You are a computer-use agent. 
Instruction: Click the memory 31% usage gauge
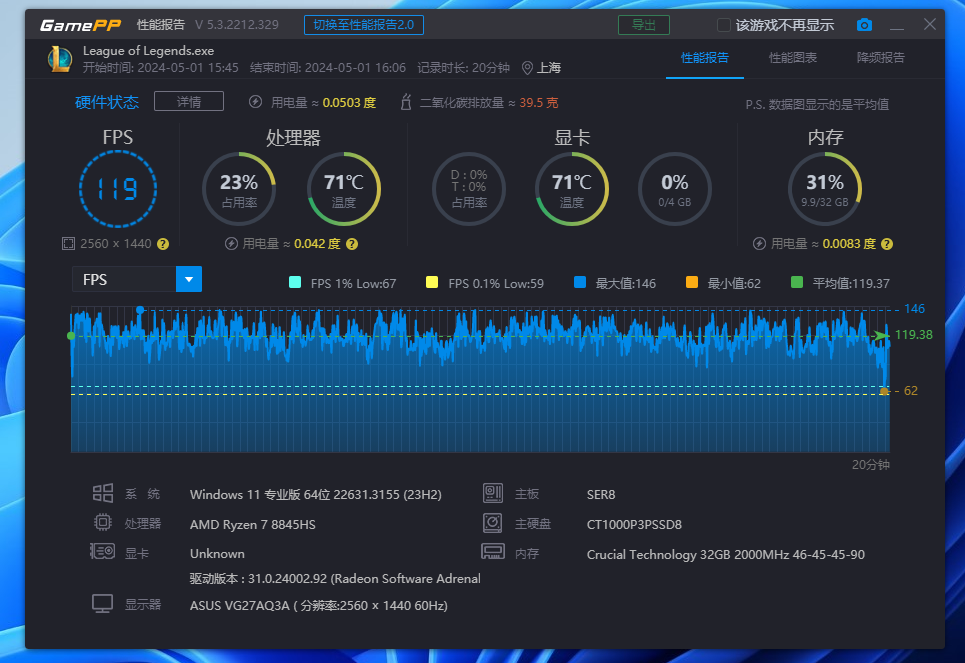[825, 189]
